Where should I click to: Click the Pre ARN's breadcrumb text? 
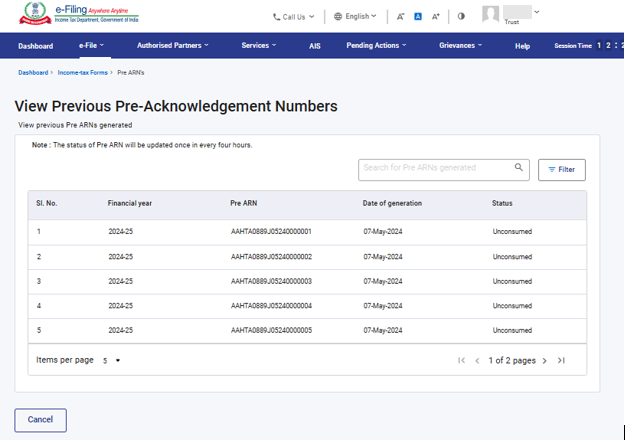pyautogui.click(x=131, y=72)
